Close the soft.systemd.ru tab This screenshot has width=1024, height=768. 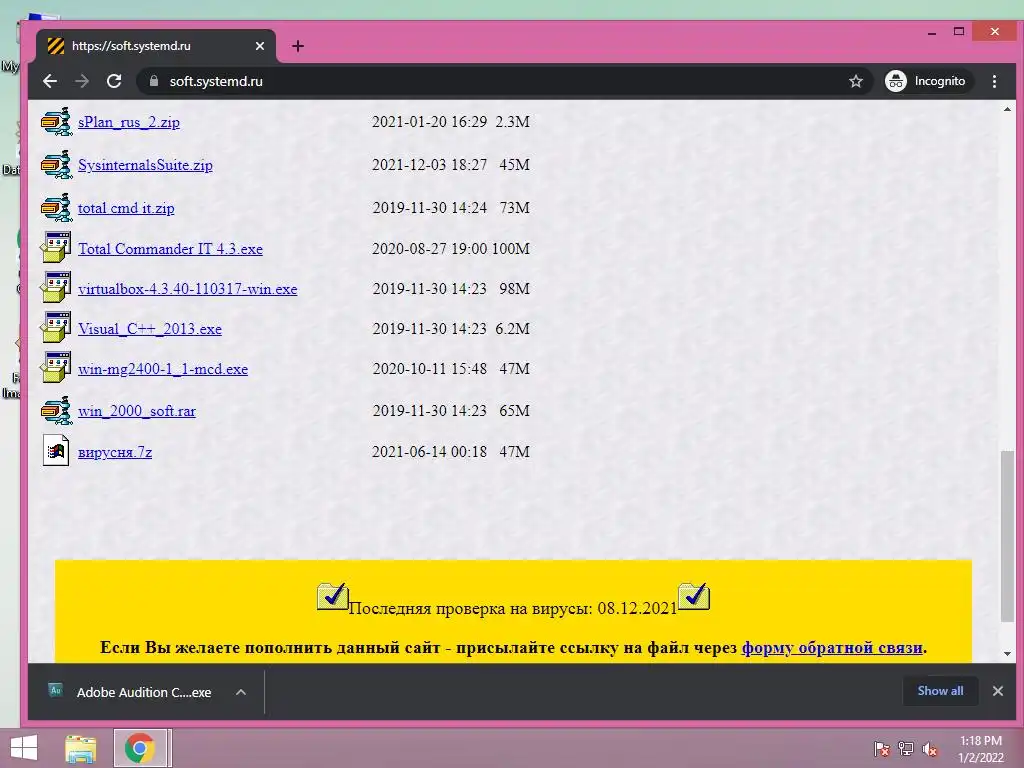[260, 46]
